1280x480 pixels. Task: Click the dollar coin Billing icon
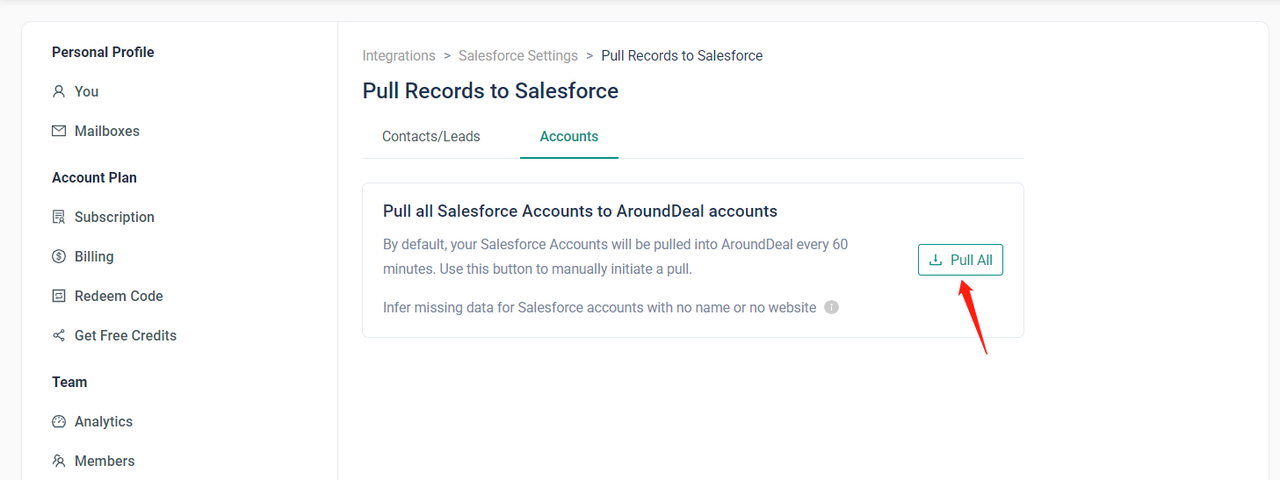(x=59, y=257)
